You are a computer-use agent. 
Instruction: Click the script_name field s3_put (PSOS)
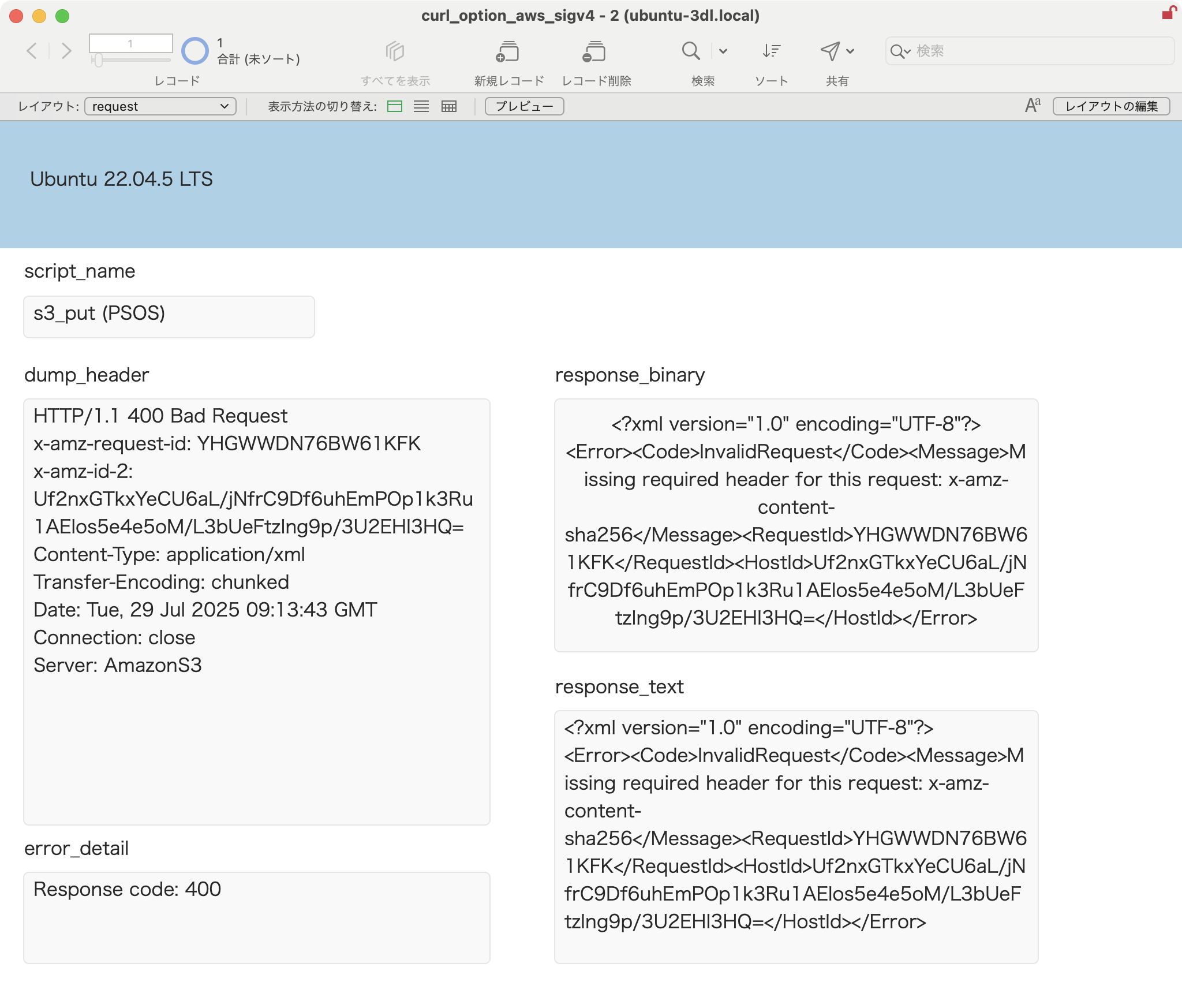point(169,317)
